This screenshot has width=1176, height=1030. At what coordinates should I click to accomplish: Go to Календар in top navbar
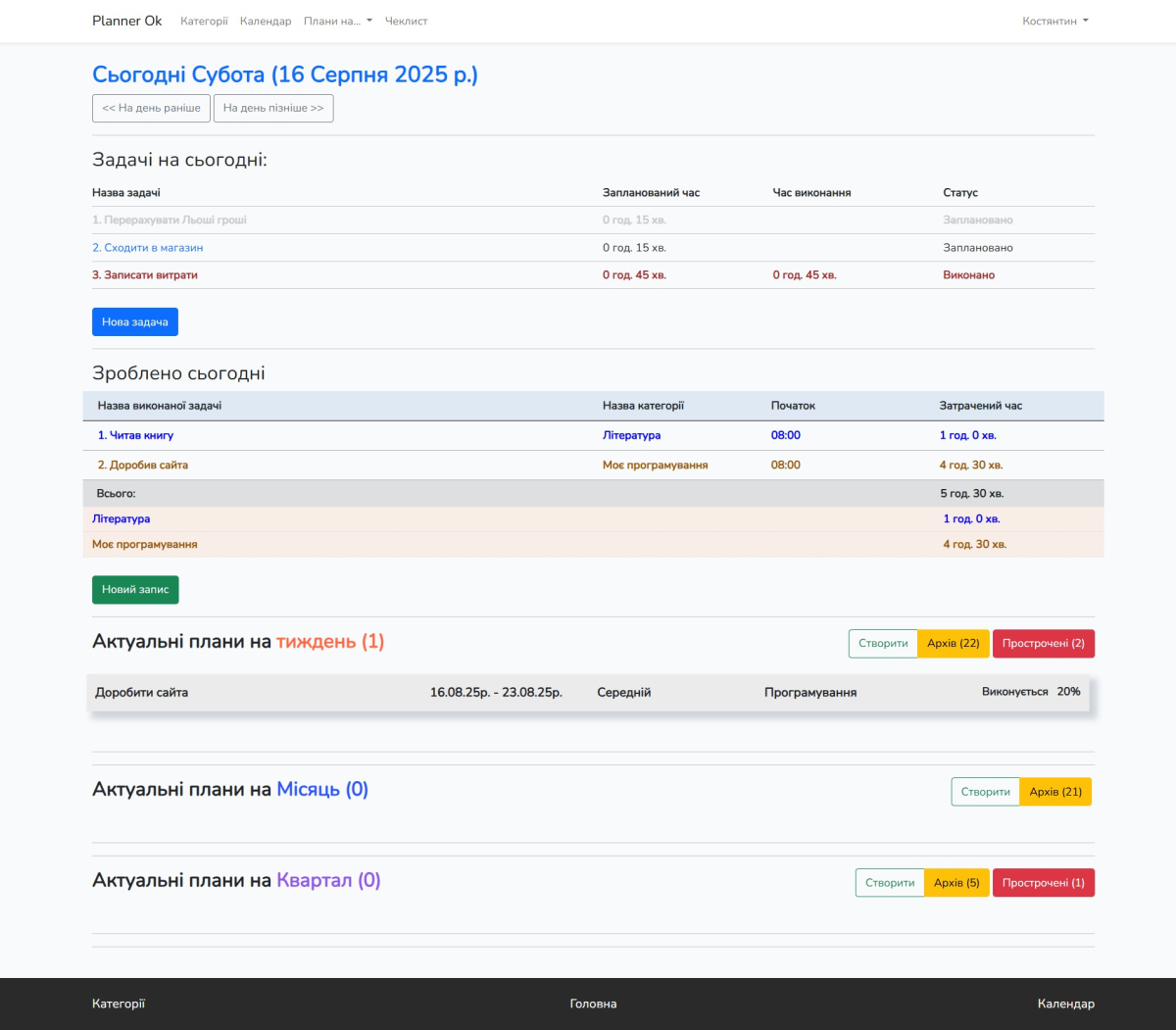coord(266,22)
